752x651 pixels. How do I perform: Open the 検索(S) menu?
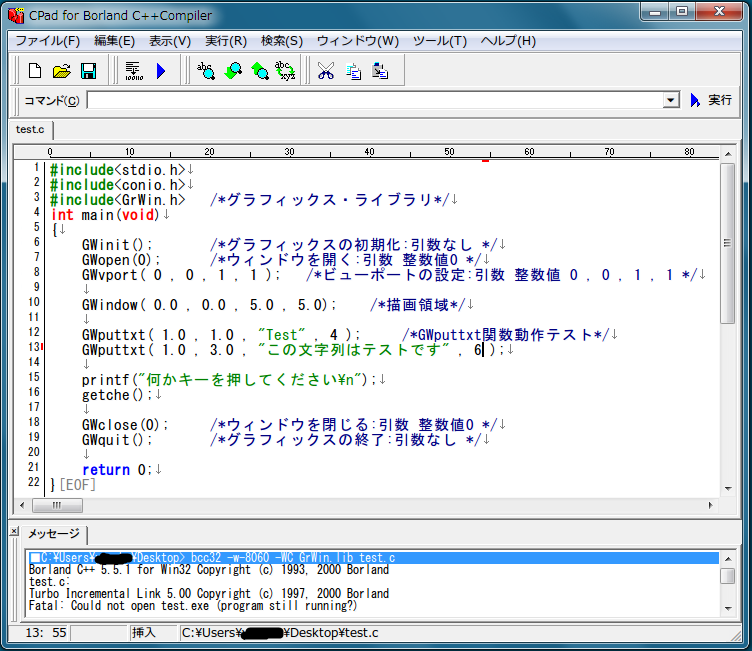tap(282, 41)
